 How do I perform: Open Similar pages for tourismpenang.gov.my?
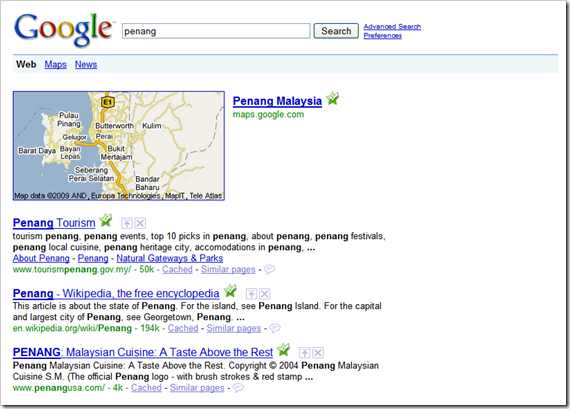click(228, 269)
